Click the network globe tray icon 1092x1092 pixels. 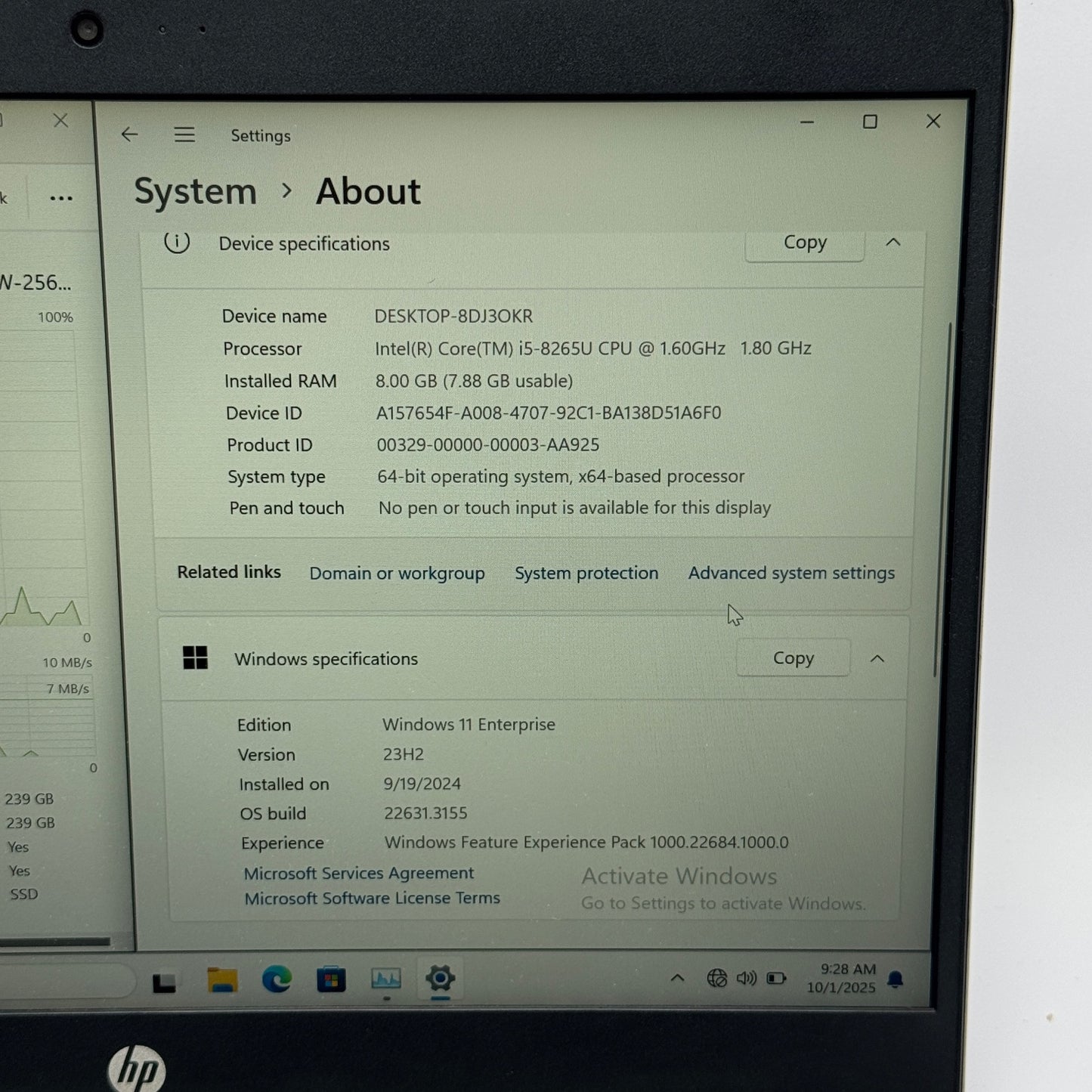[x=716, y=979]
